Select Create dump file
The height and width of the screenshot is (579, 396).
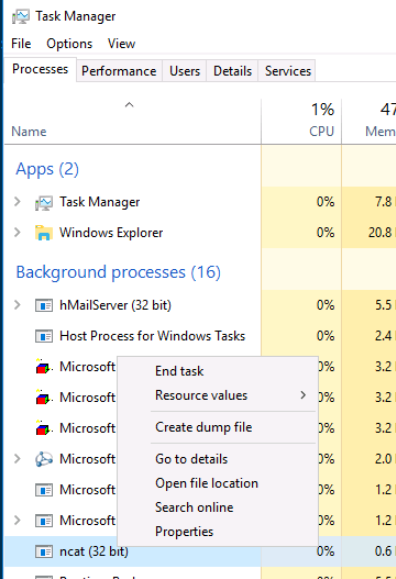point(218,427)
